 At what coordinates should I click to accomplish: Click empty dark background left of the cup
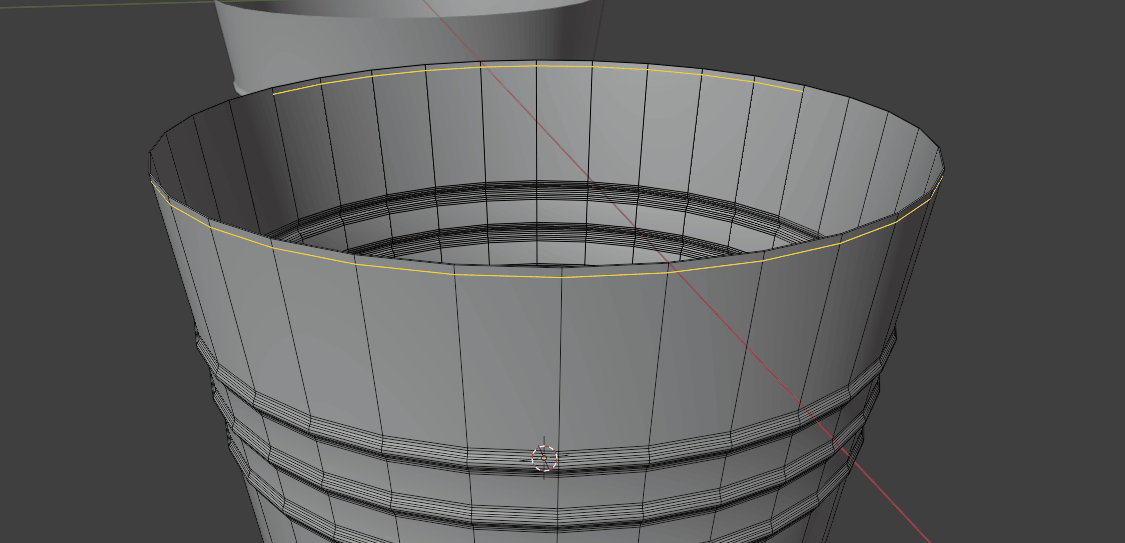(70, 300)
